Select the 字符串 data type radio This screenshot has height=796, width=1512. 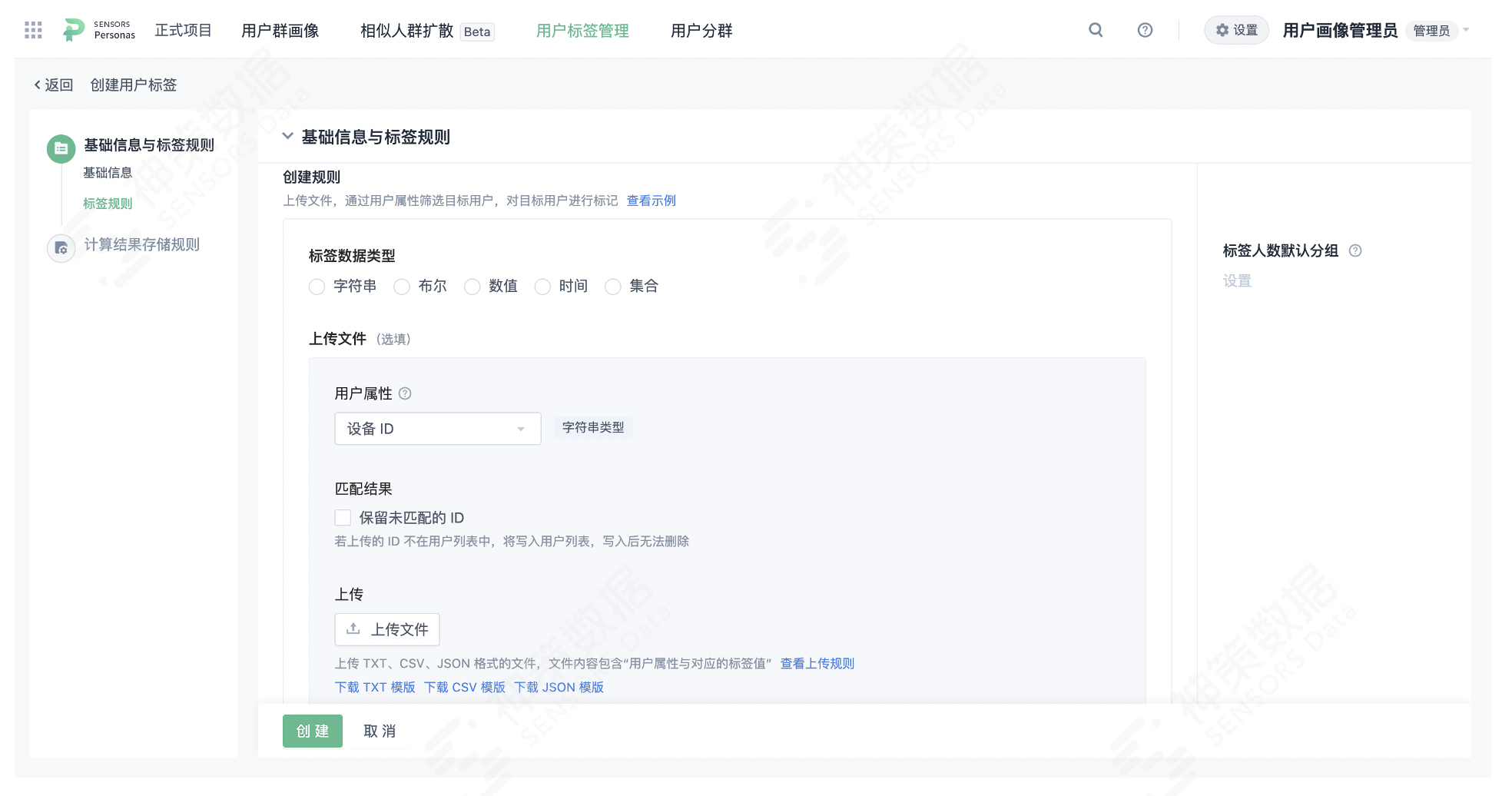[317, 287]
